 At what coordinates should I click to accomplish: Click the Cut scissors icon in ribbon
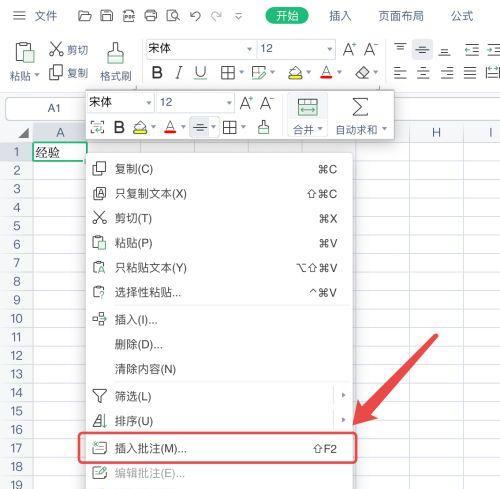tap(56, 49)
